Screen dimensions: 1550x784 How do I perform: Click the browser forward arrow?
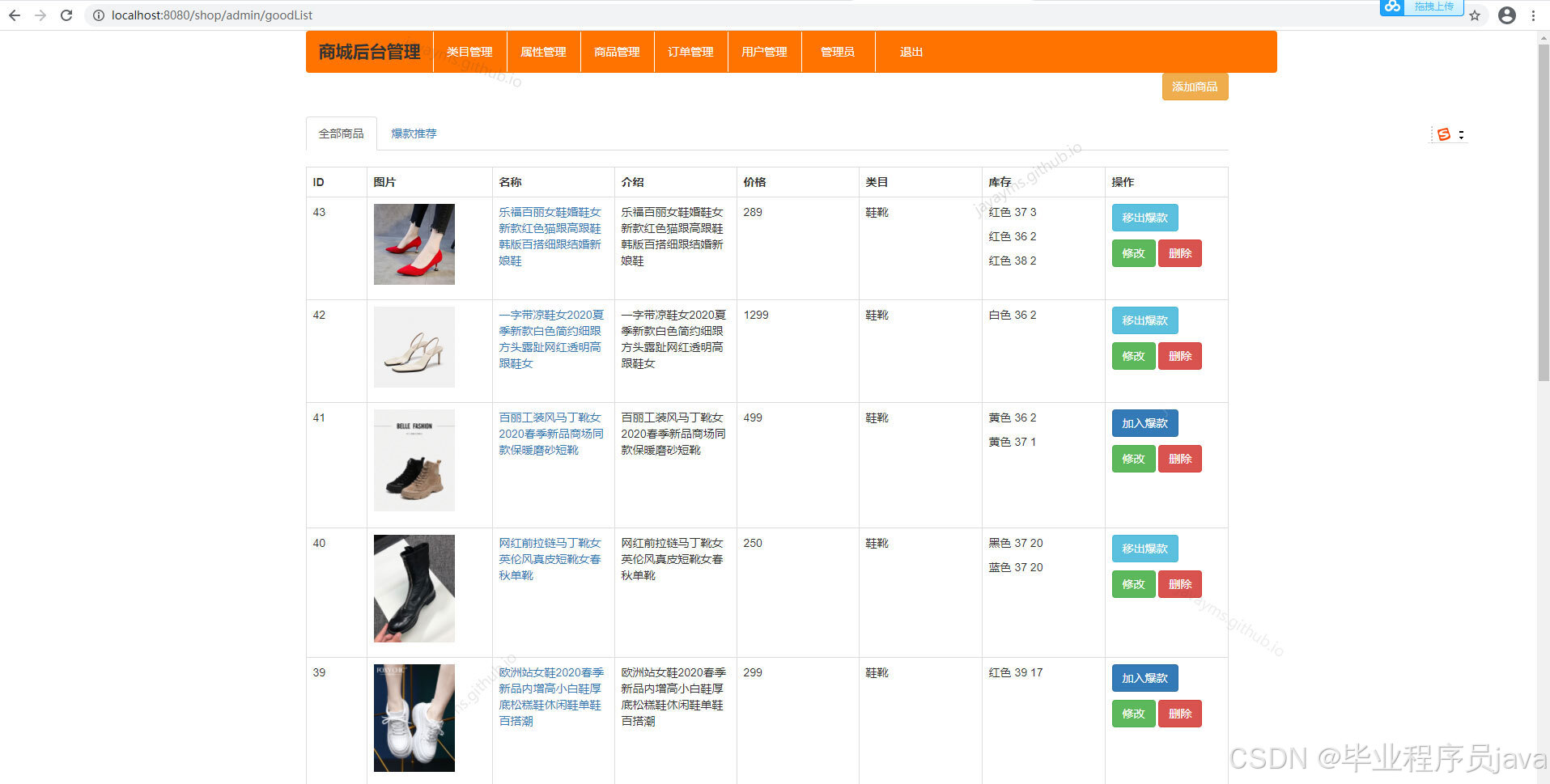[x=40, y=15]
